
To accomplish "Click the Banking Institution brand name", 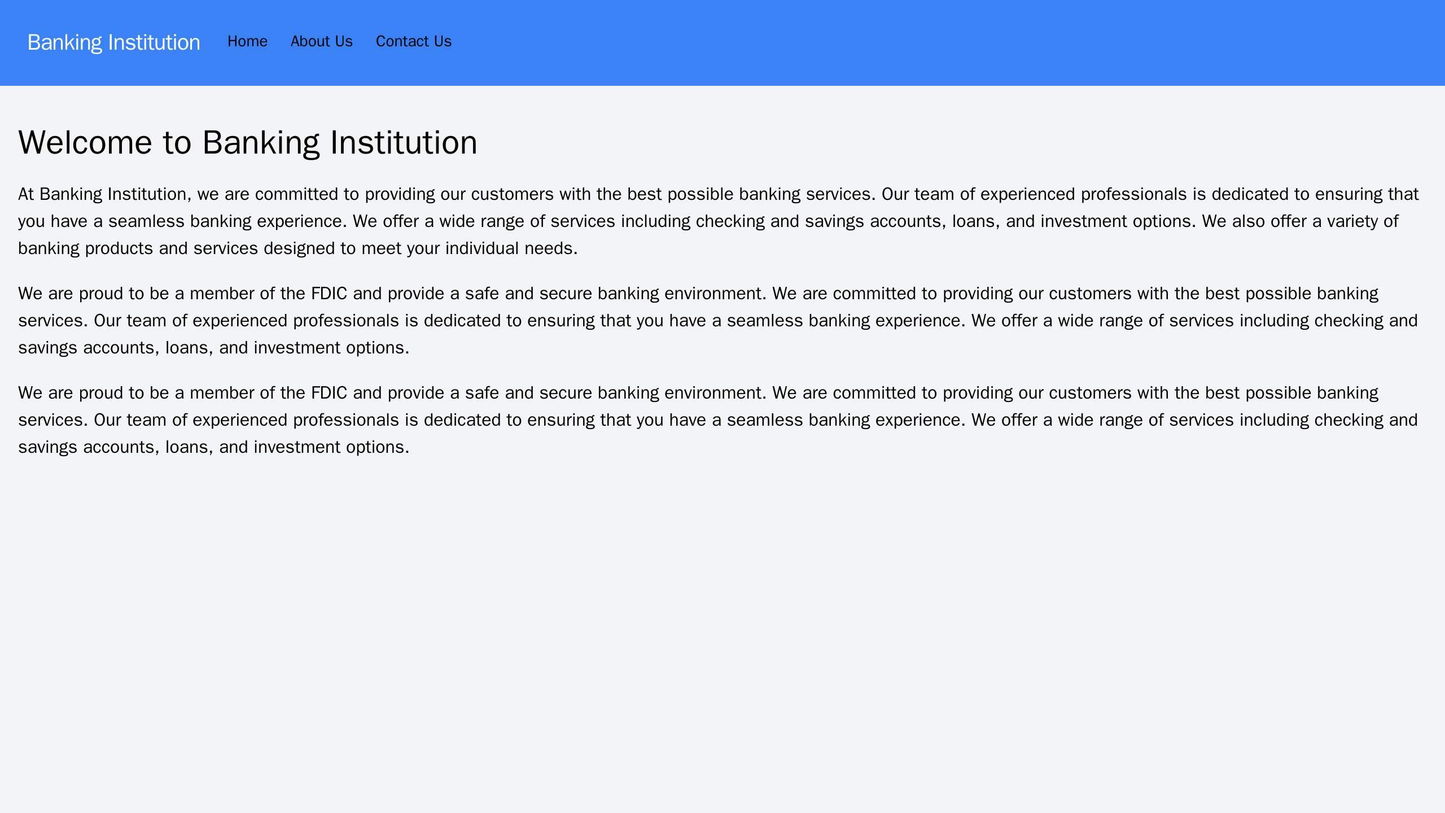I will [x=112, y=41].
